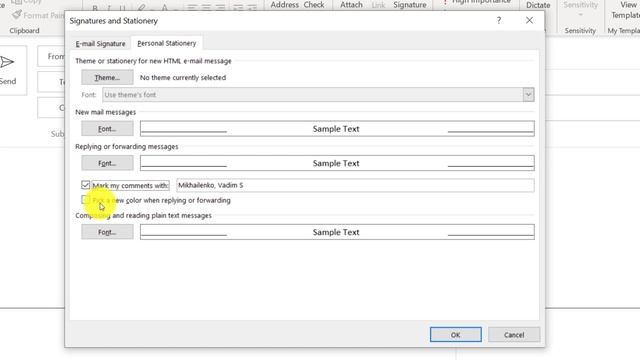Click the Dictate button in the ribbon
This screenshot has height=360, width=640.
tap(538, 5)
